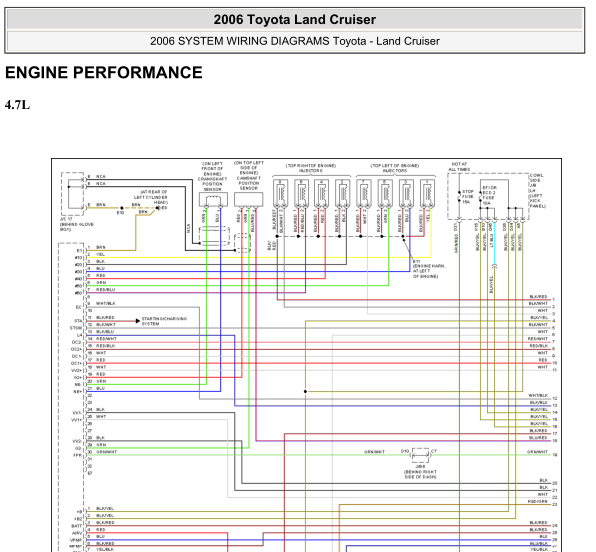Image resolution: width=596 pixels, height=552 pixels.
Task: Click the 'BATT' ECM terminal label
Action: (x=77, y=526)
